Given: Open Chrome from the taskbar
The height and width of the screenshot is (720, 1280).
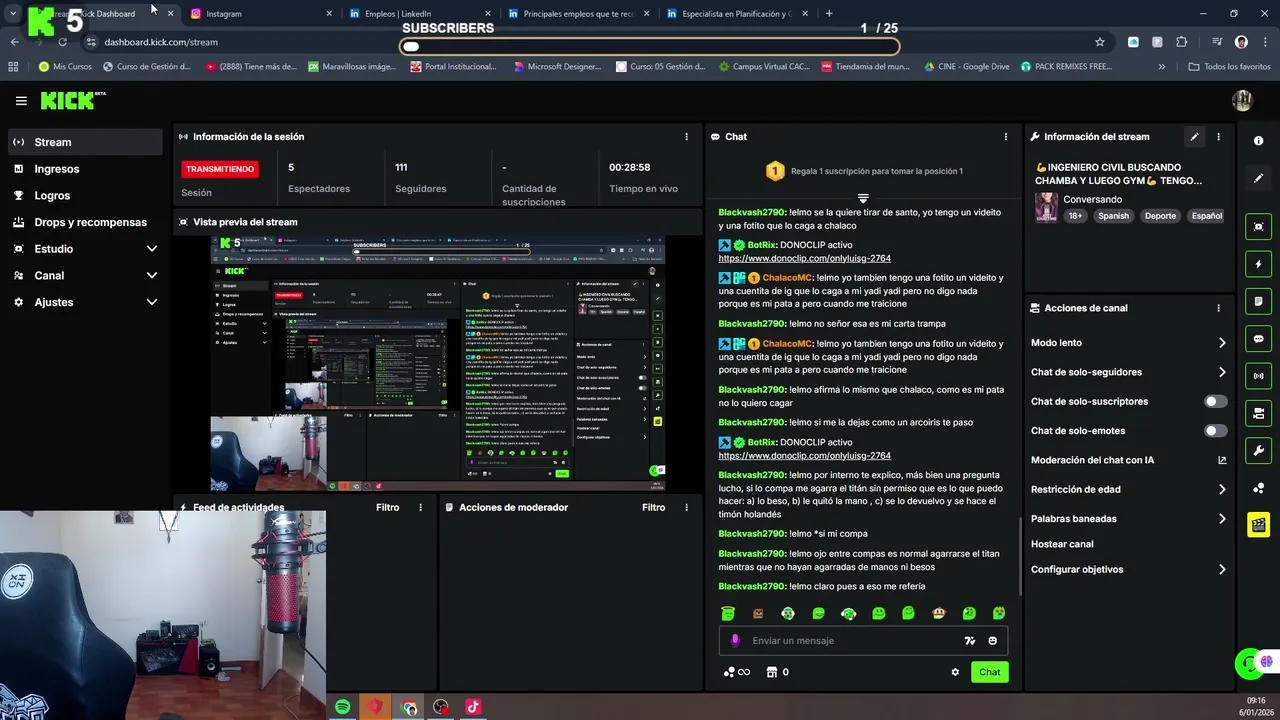Looking at the screenshot, I should point(408,707).
